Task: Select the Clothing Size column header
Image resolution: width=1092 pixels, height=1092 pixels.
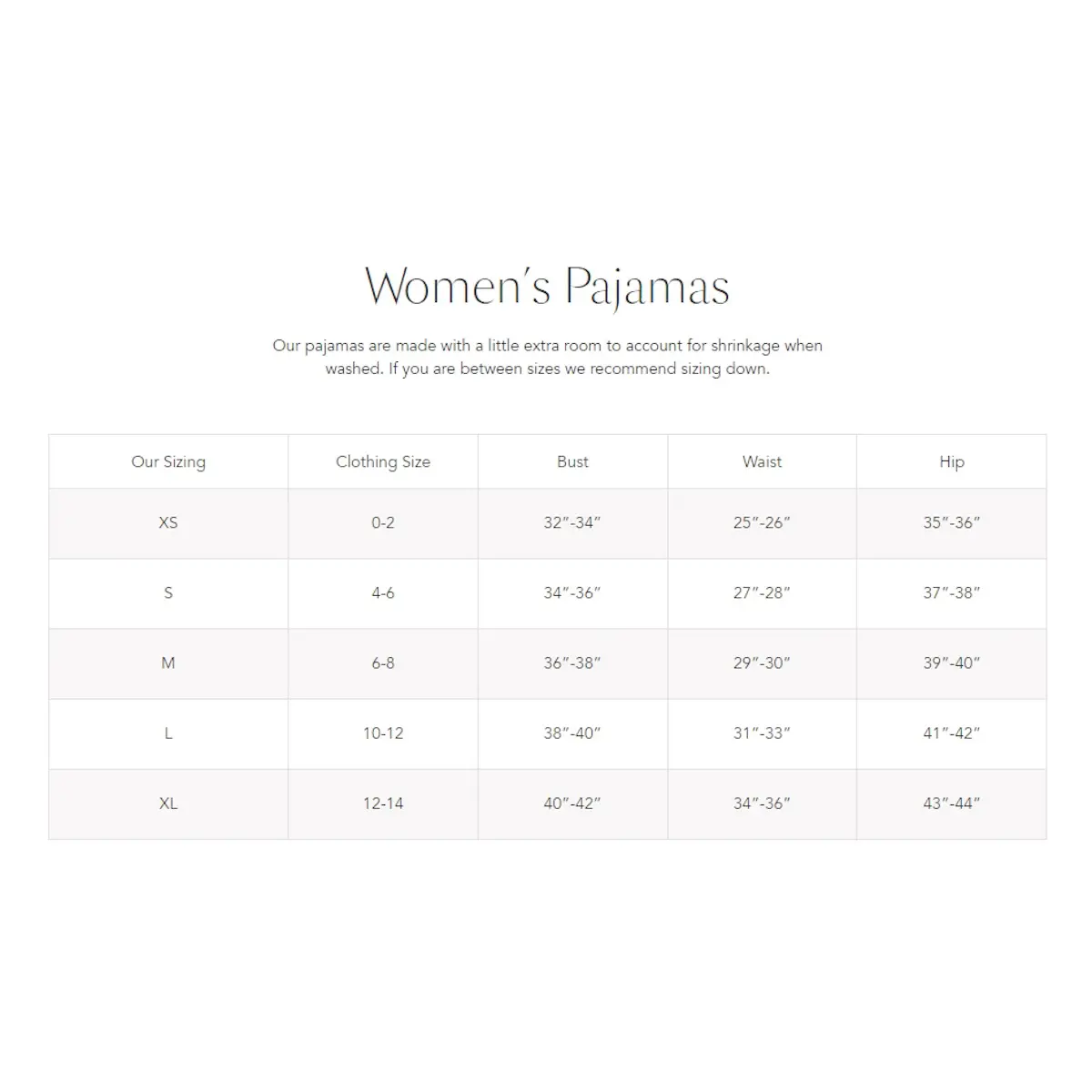Action: [383, 461]
